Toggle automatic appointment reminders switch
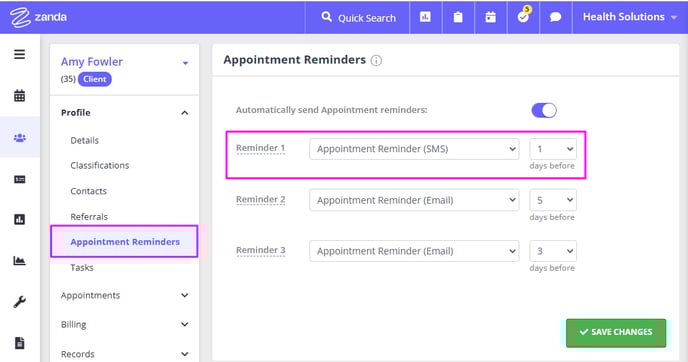The image size is (688, 362). coord(544,110)
